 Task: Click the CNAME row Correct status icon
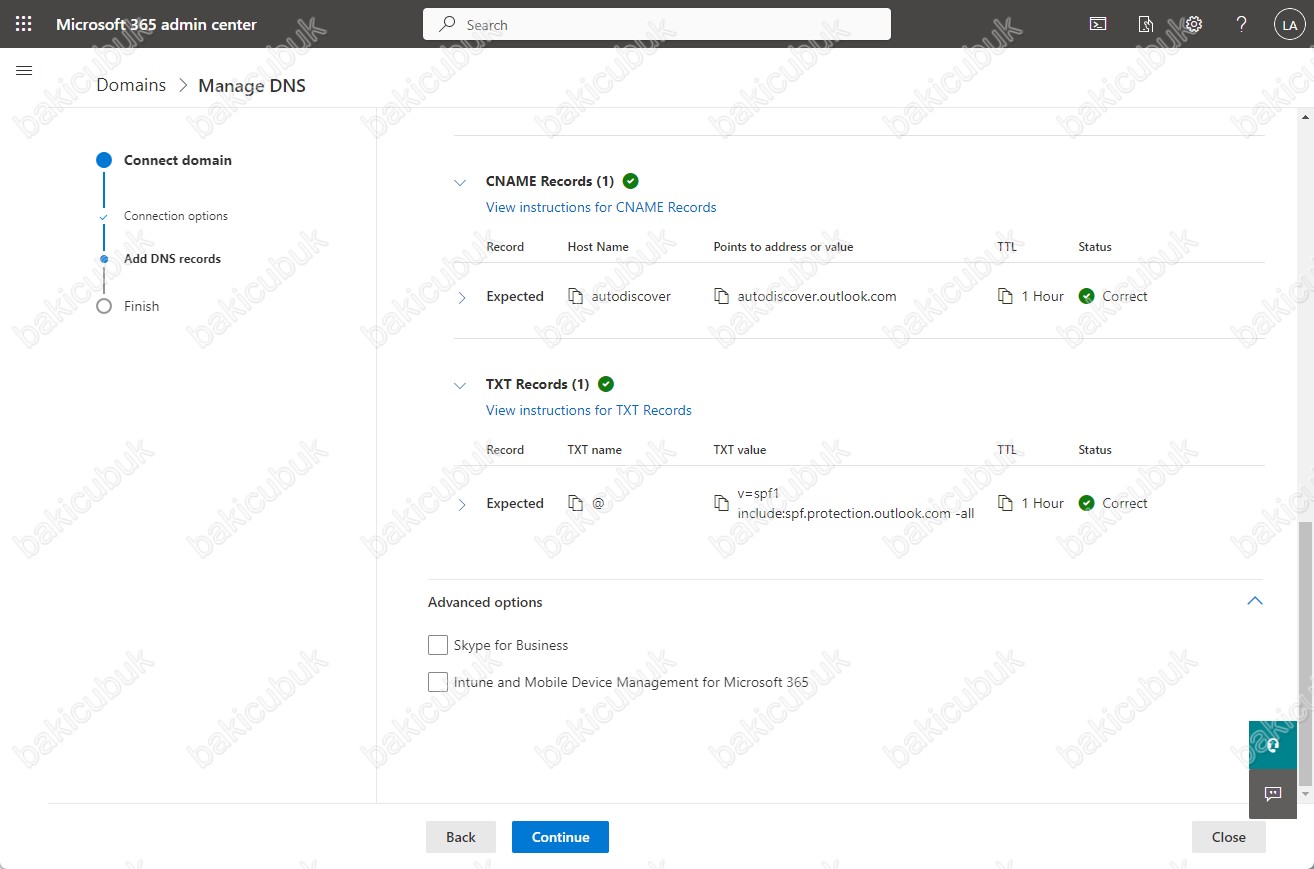point(1087,296)
